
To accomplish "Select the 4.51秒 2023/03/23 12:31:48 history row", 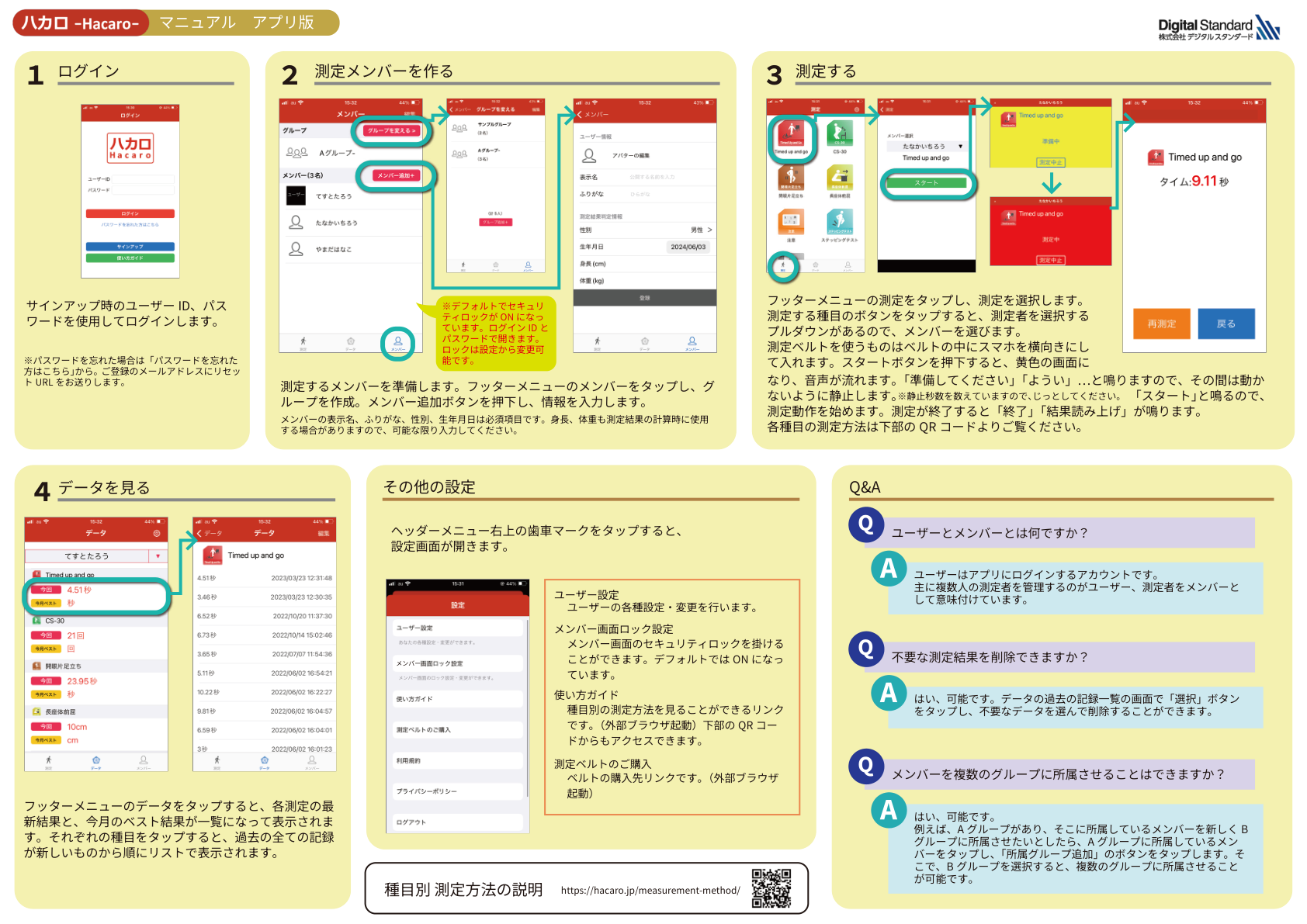I will (265, 578).
